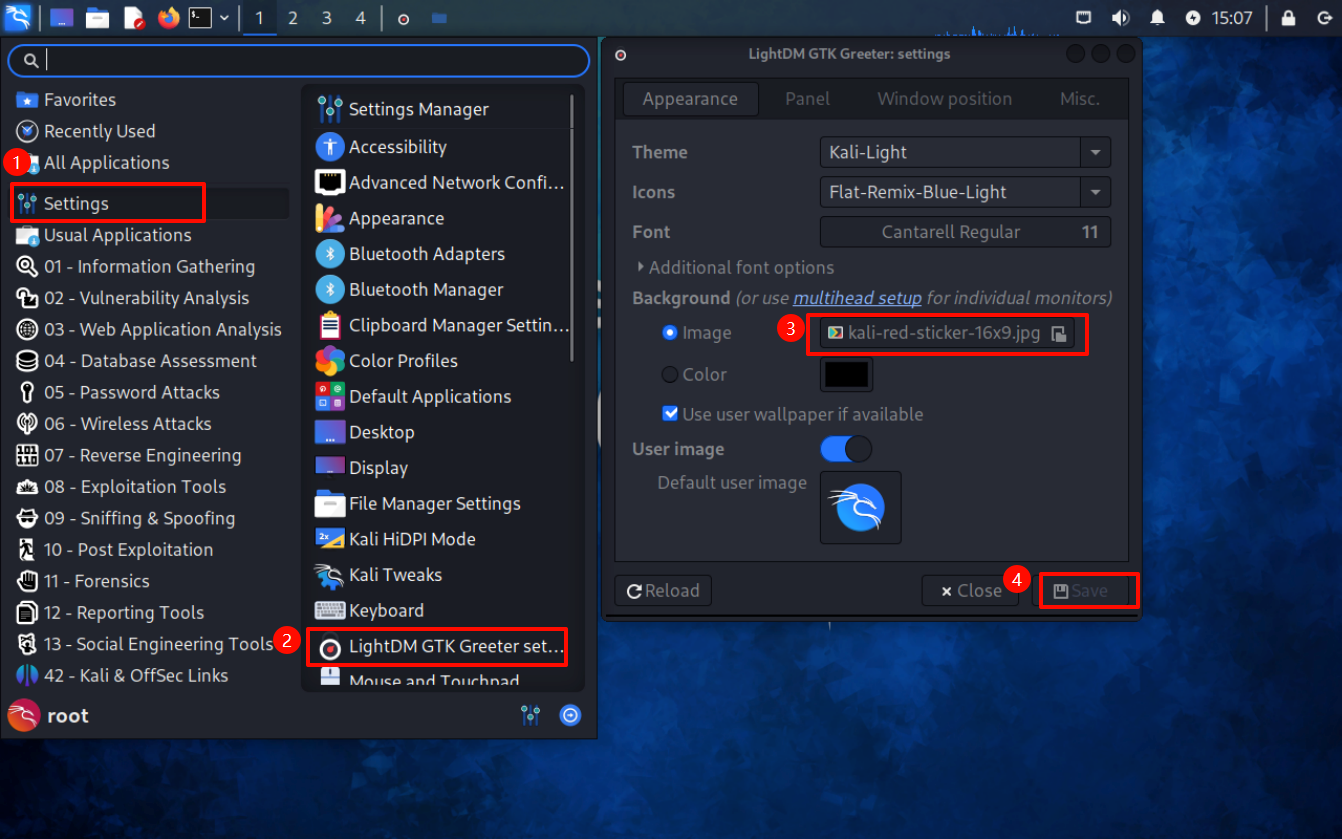Click the black background color swatch
The image size is (1342, 839).
pyautogui.click(x=846, y=375)
